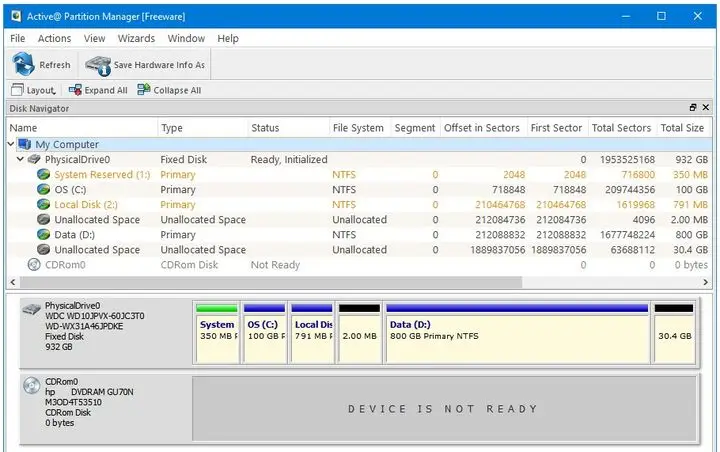Close the Disk Navigator panel
Screen dimensions: 720x452
(x=706, y=108)
